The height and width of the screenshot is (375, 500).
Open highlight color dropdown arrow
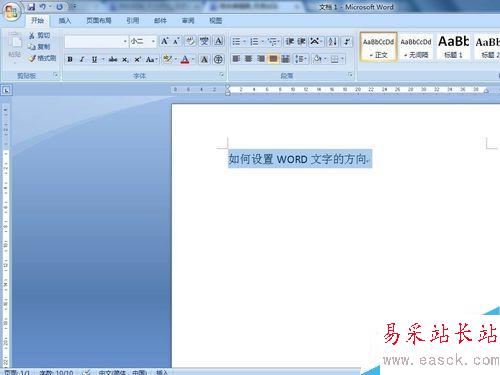click(x=176, y=59)
